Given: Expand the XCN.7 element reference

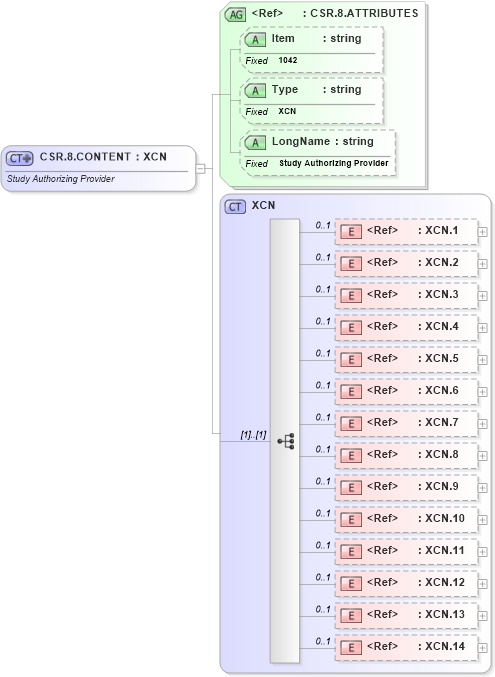Looking at the screenshot, I should pos(482,424).
